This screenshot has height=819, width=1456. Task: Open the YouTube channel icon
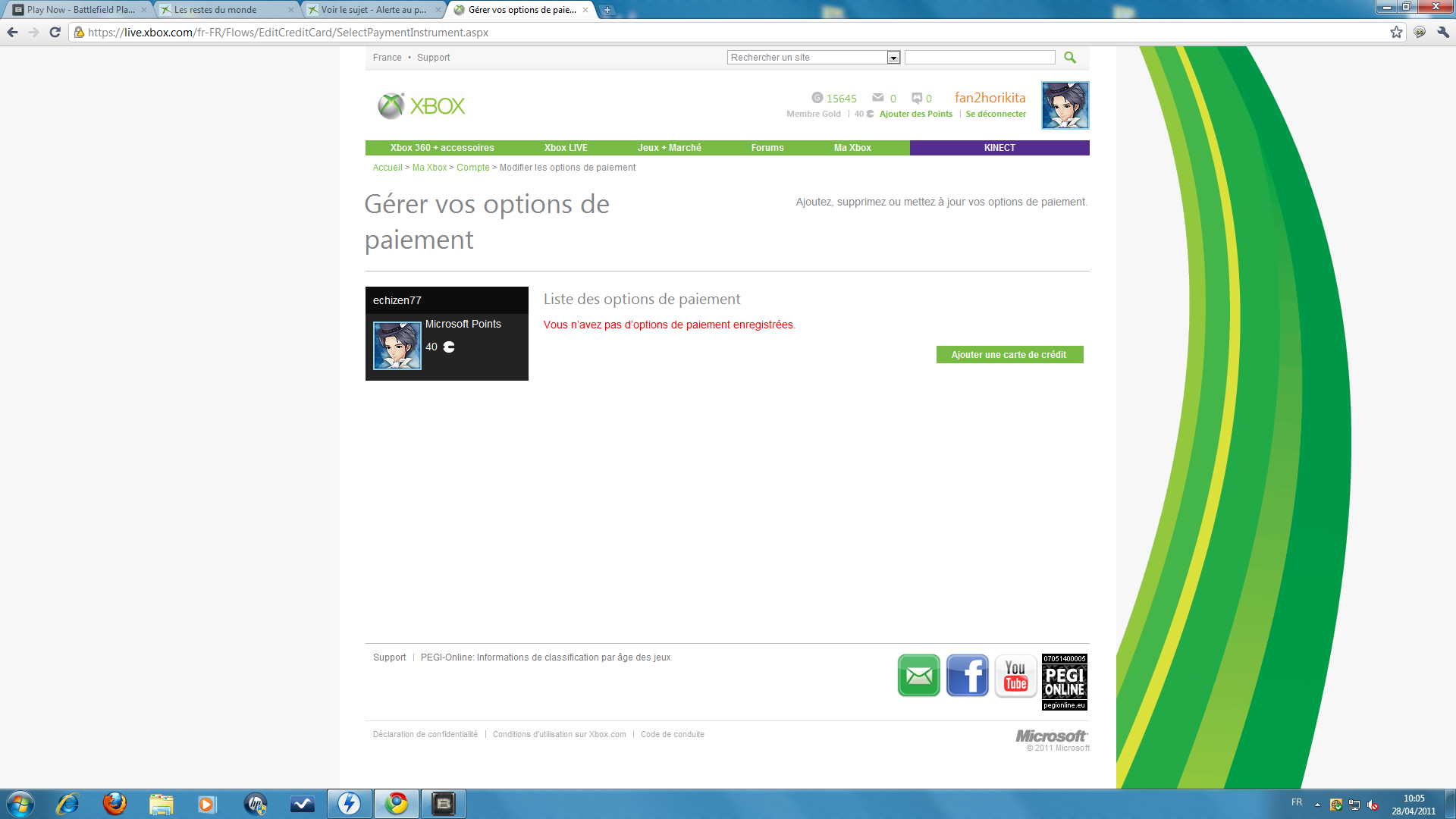pyautogui.click(x=1015, y=675)
